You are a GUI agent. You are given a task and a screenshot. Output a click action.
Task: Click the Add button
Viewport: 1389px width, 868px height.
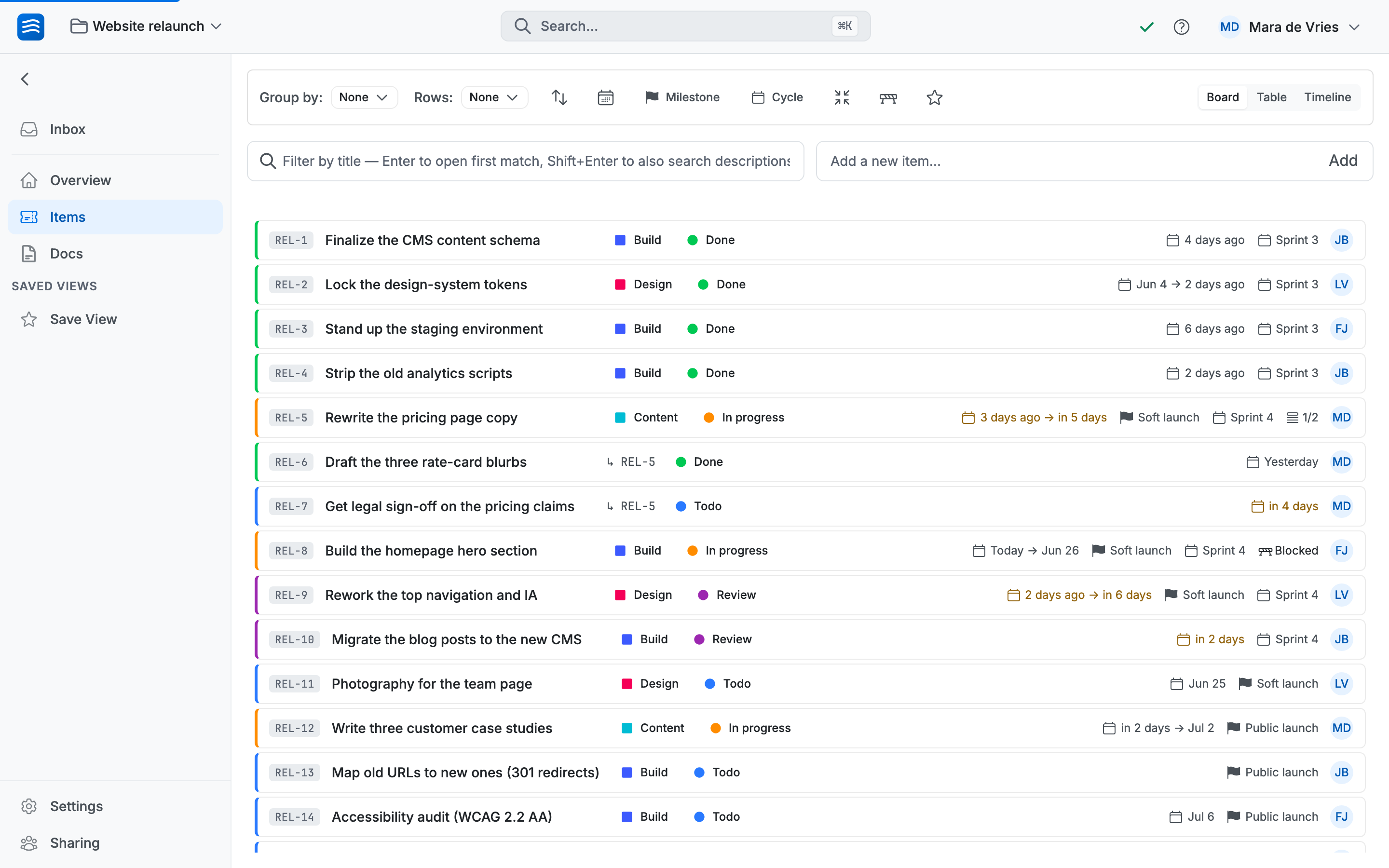point(1343,162)
